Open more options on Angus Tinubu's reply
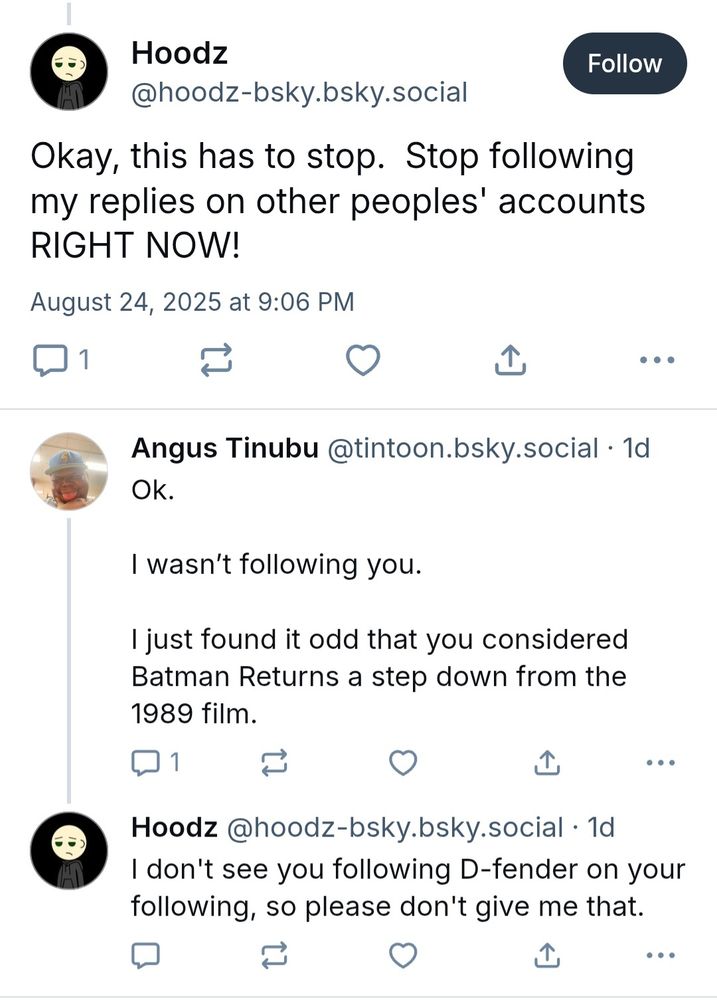 660,763
